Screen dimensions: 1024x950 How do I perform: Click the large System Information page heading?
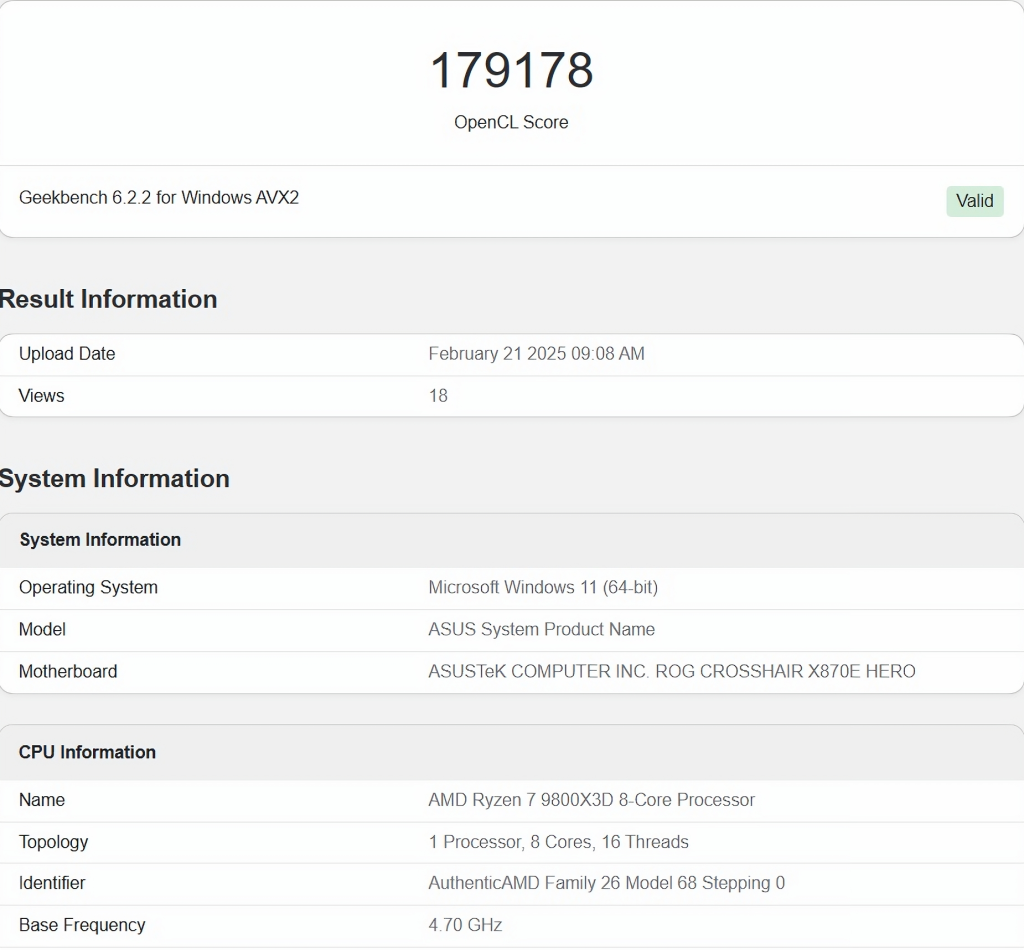click(x=114, y=479)
